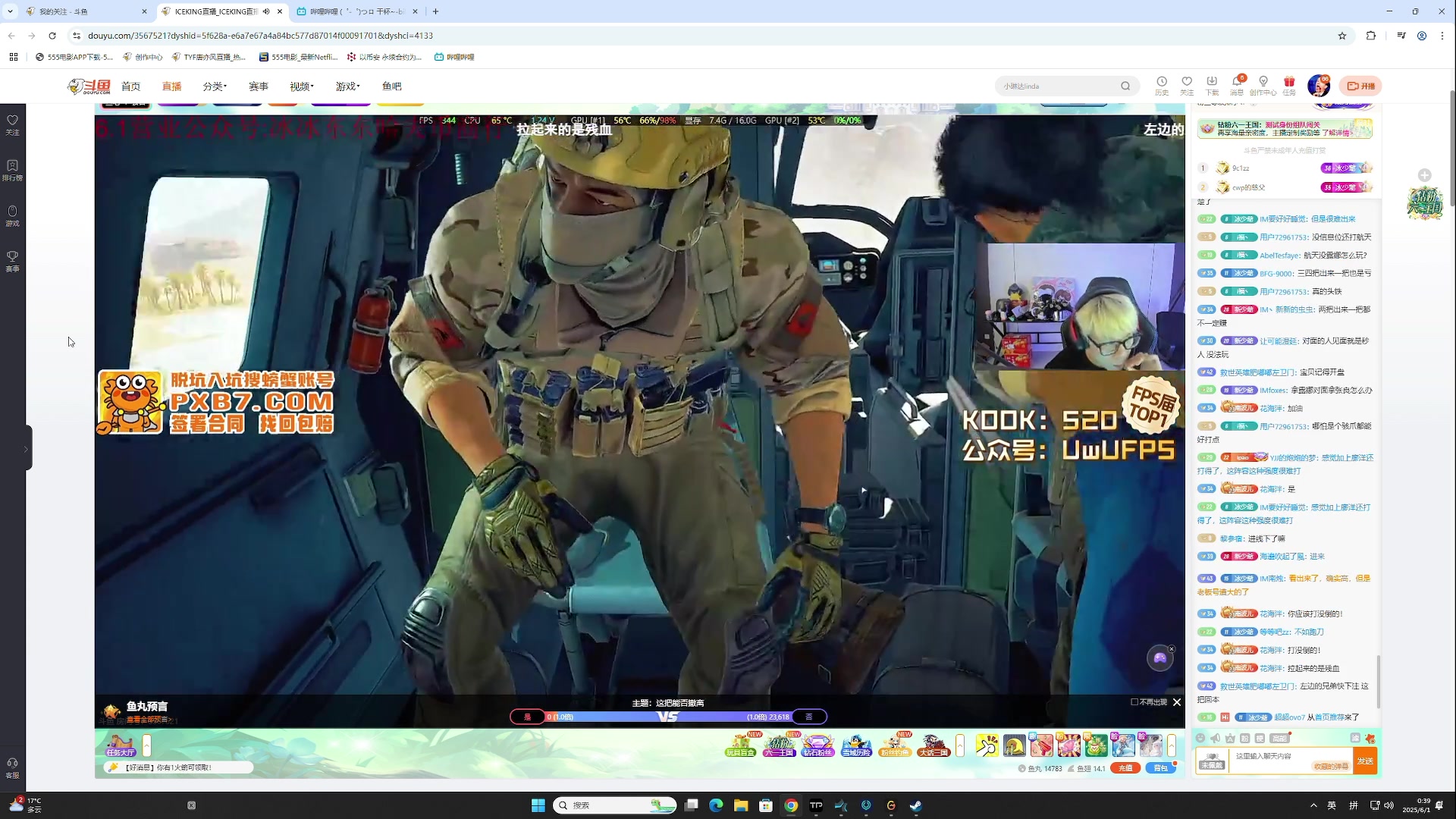Screen dimensions: 1456x819
Task: Expand the arrow next to 任务大厅
Action: (147, 745)
